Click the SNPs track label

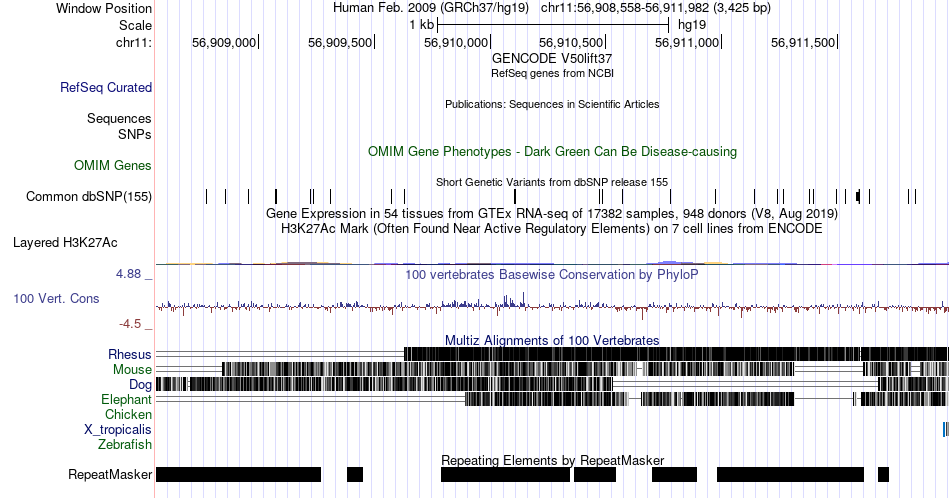[135, 134]
